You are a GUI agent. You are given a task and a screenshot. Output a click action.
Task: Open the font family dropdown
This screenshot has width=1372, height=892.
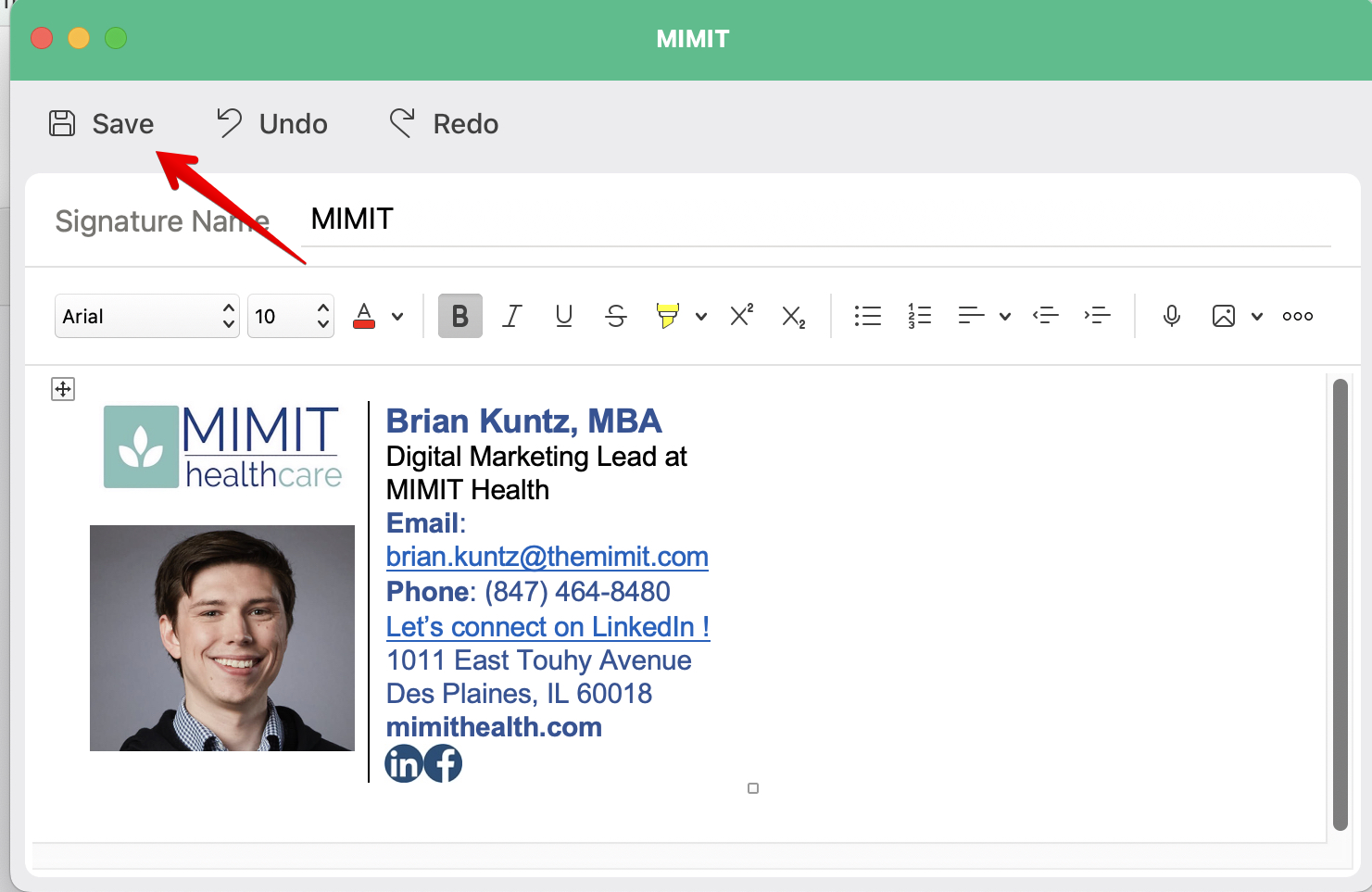pyautogui.click(x=146, y=316)
